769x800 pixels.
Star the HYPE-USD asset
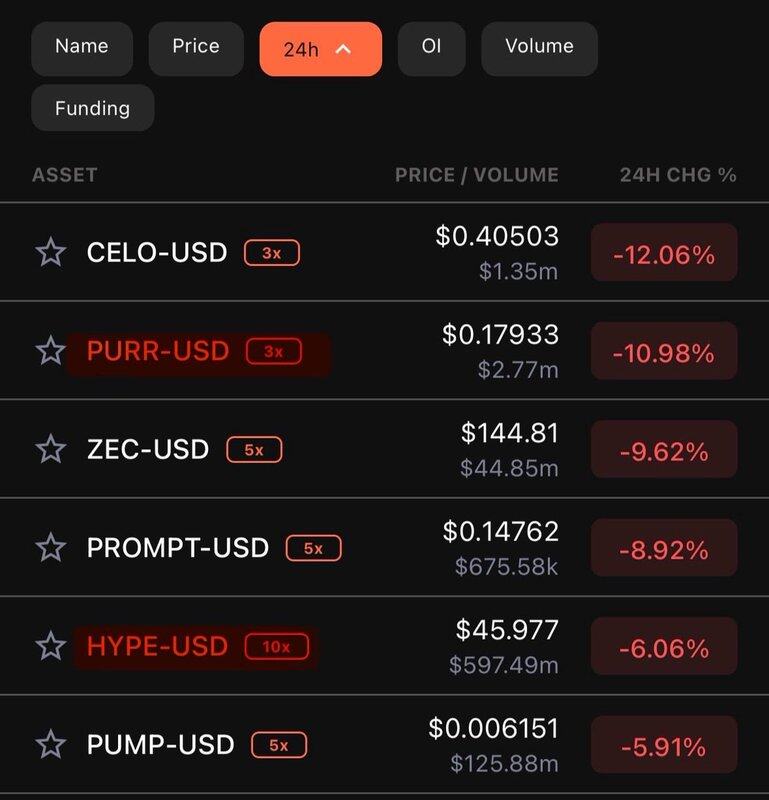point(51,646)
